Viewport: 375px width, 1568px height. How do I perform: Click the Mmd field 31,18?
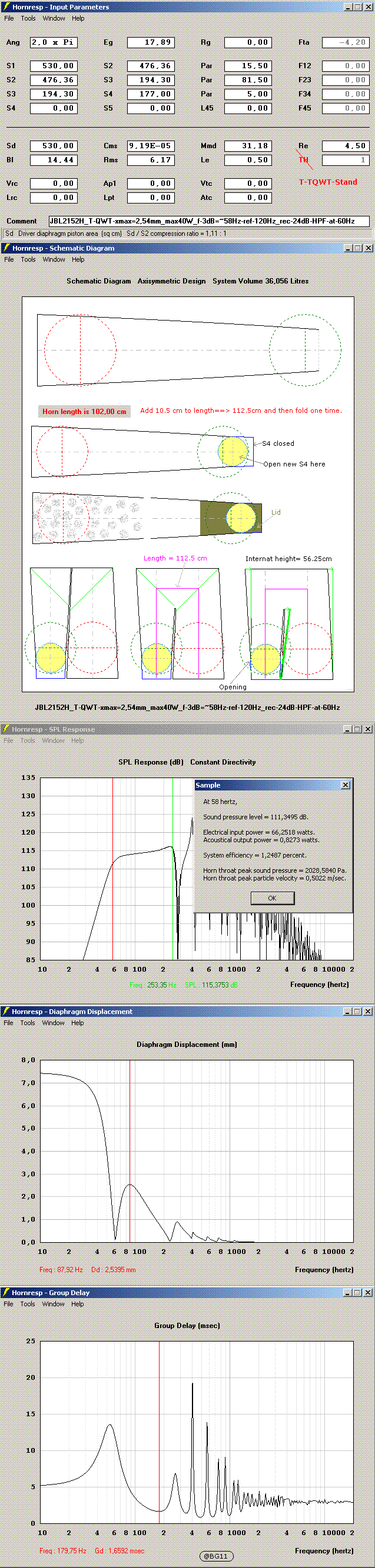pyautogui.click(x=248, y=146)
